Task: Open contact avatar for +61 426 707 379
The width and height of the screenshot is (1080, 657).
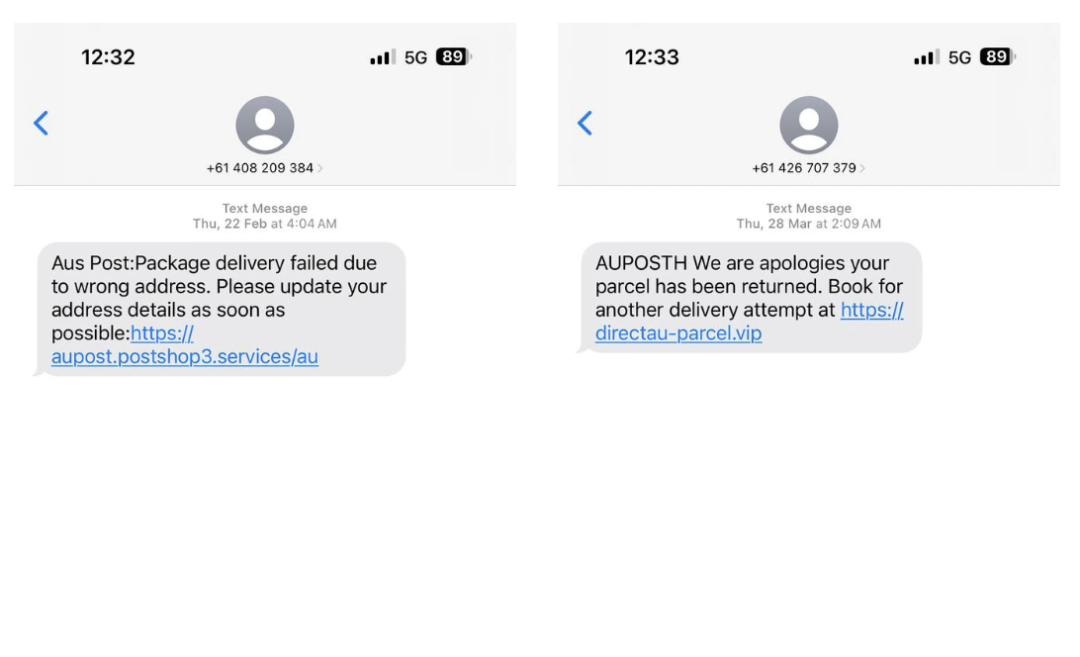Action: point(809,125)
